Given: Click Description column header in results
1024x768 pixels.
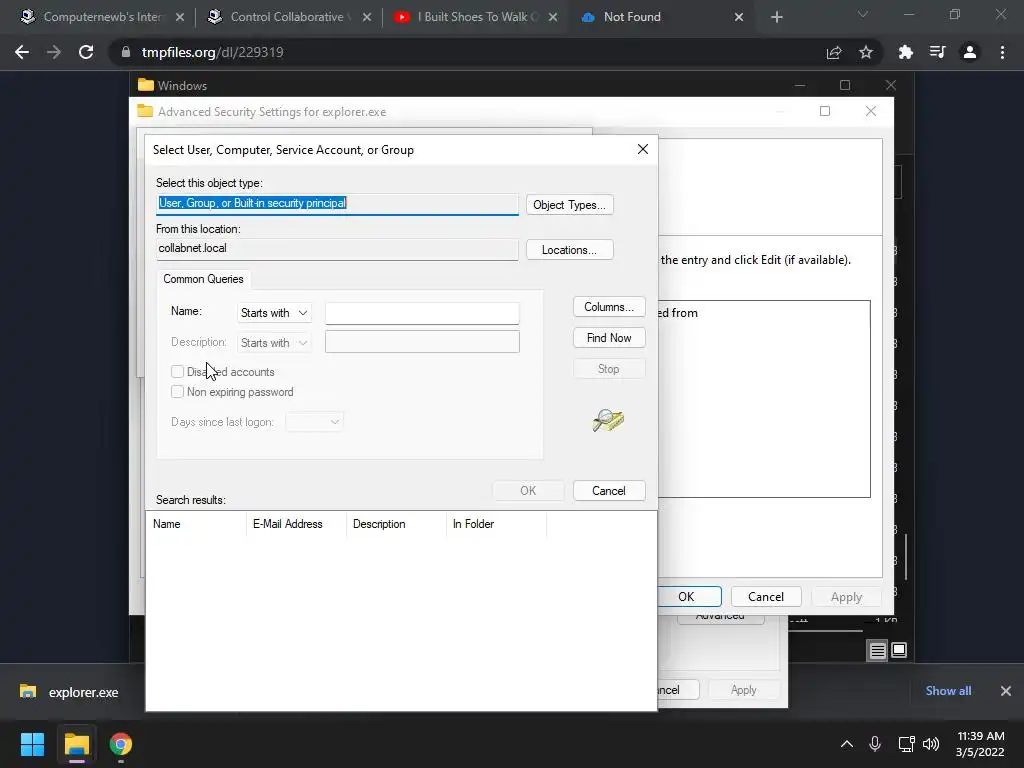Looking at the screenshot, I should click(396, 524).
